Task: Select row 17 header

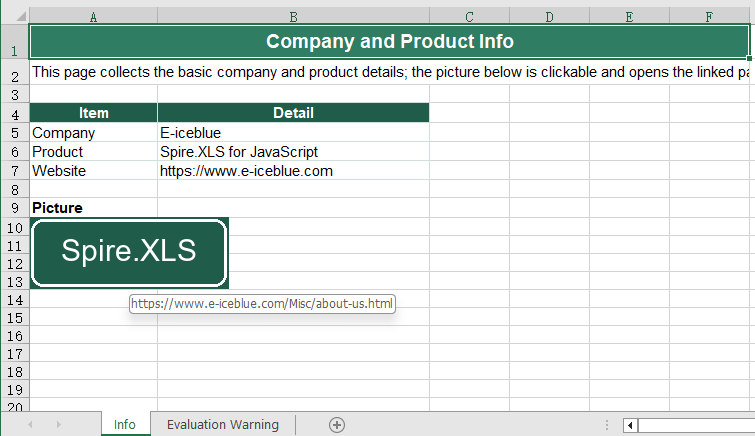Action: pos(15,354)
